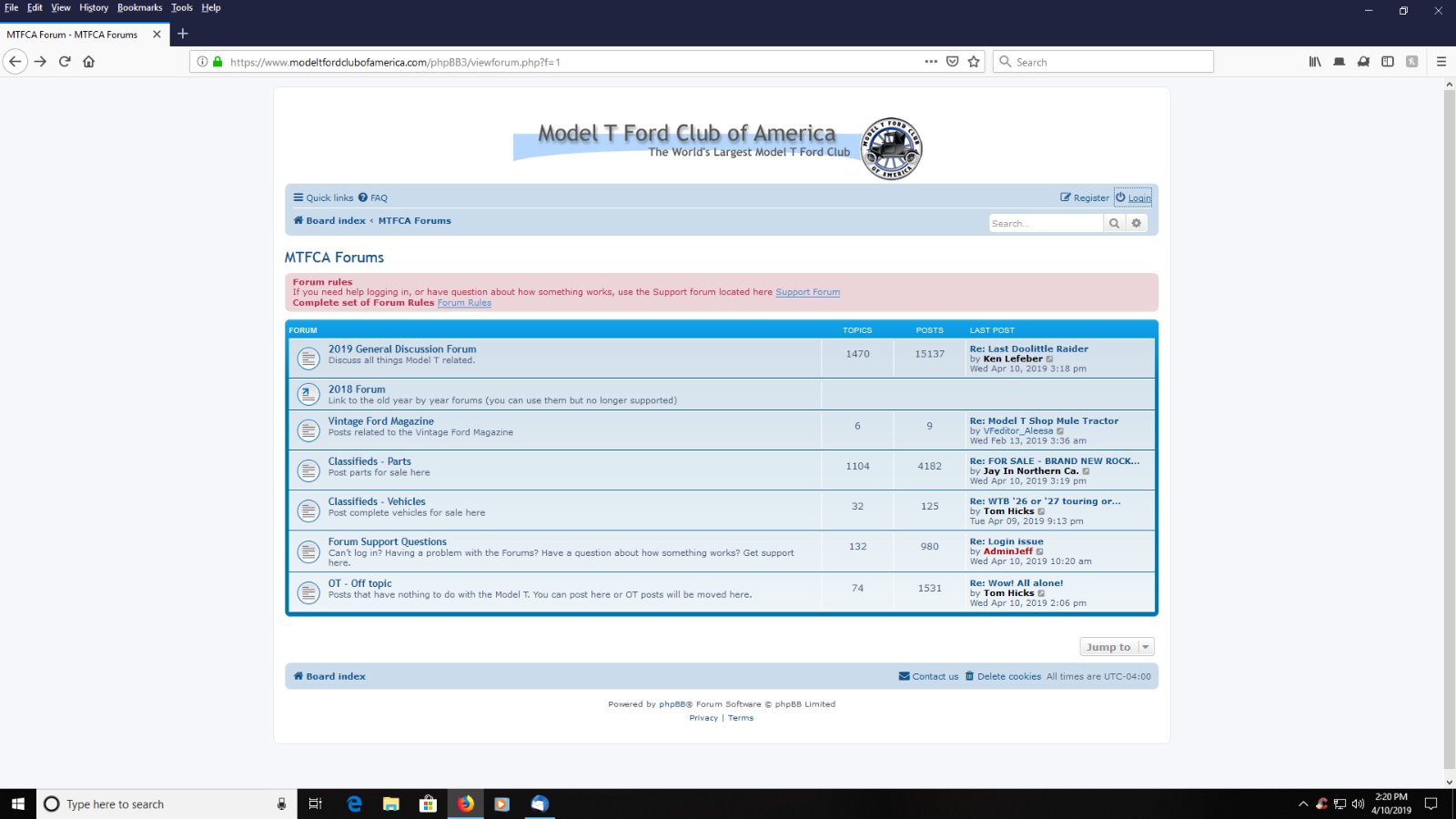View latest post icon beside Ken Lefeber
Viewport: 1456px width, 819px height.
[x=1049, y=359]
